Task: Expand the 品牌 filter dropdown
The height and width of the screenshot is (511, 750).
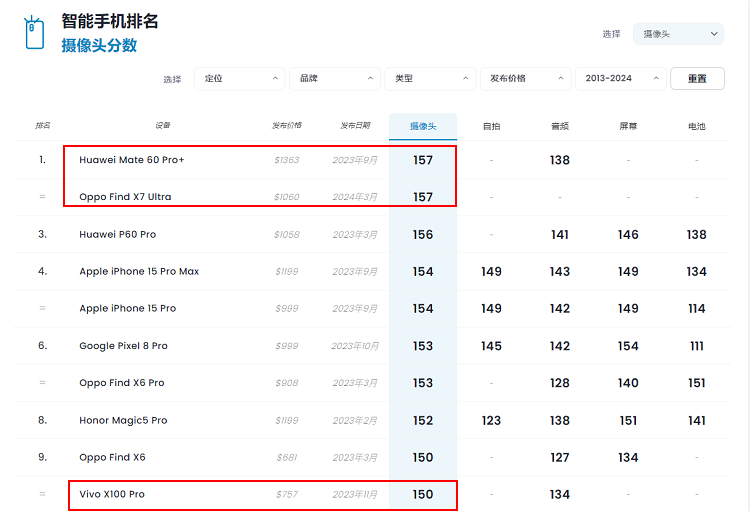Action: [335, 78]
